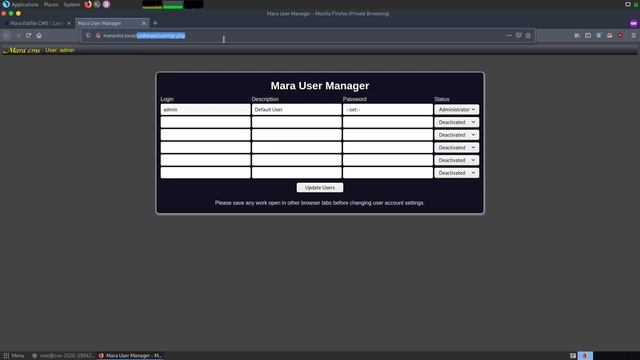
Task: Click the empty Login field in the last row
Action: click(x=205, y=173)
